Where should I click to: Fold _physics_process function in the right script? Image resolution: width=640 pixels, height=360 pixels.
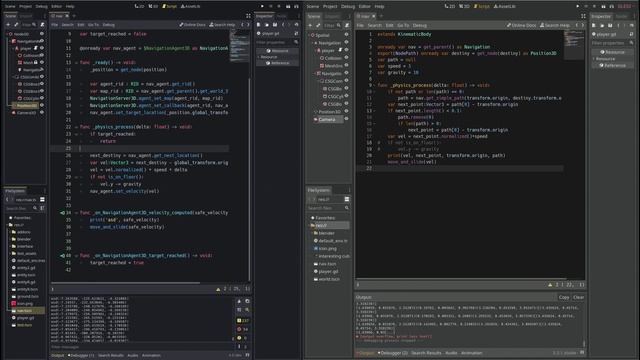click(x=374, y=85)
